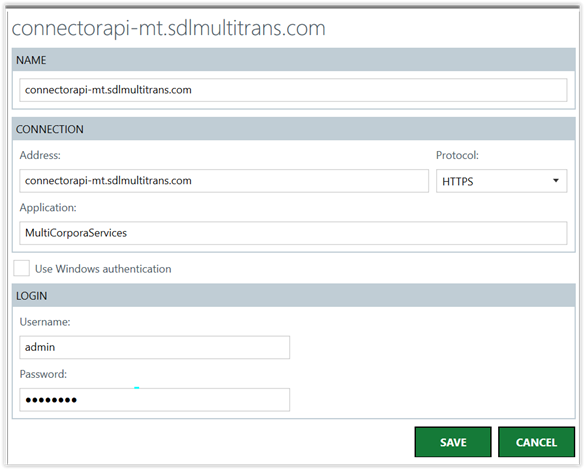
Task: Click the Password: label
Action: 43,374
